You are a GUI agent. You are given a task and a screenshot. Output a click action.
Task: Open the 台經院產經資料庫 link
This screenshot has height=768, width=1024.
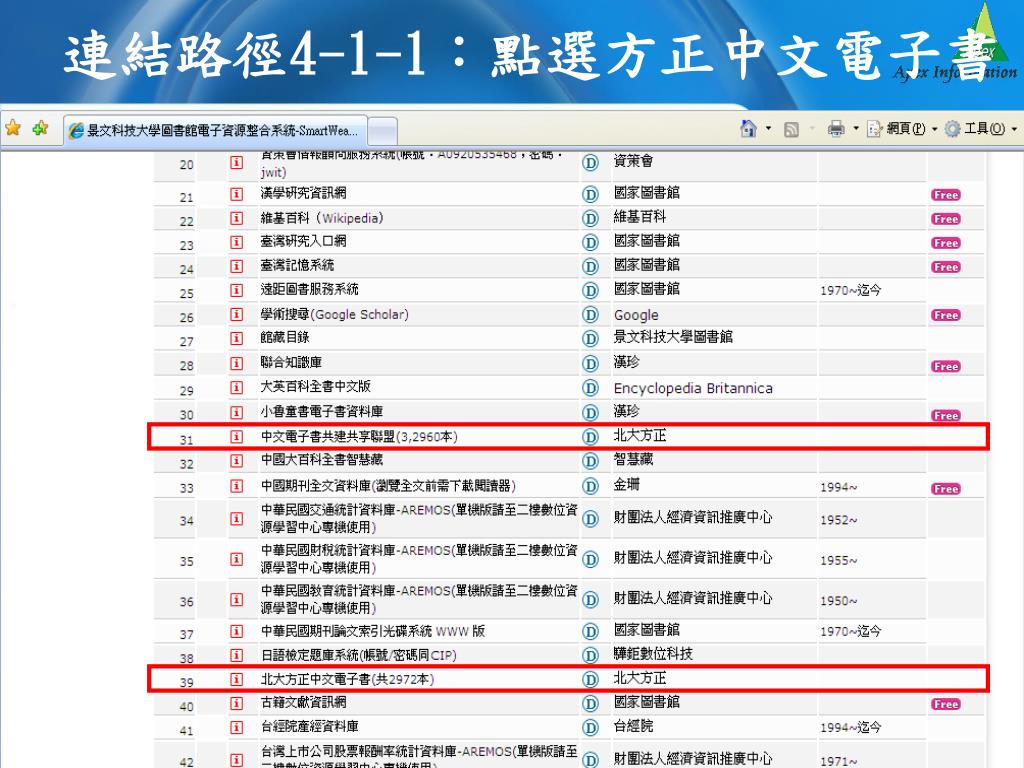[x=310, y=727]
